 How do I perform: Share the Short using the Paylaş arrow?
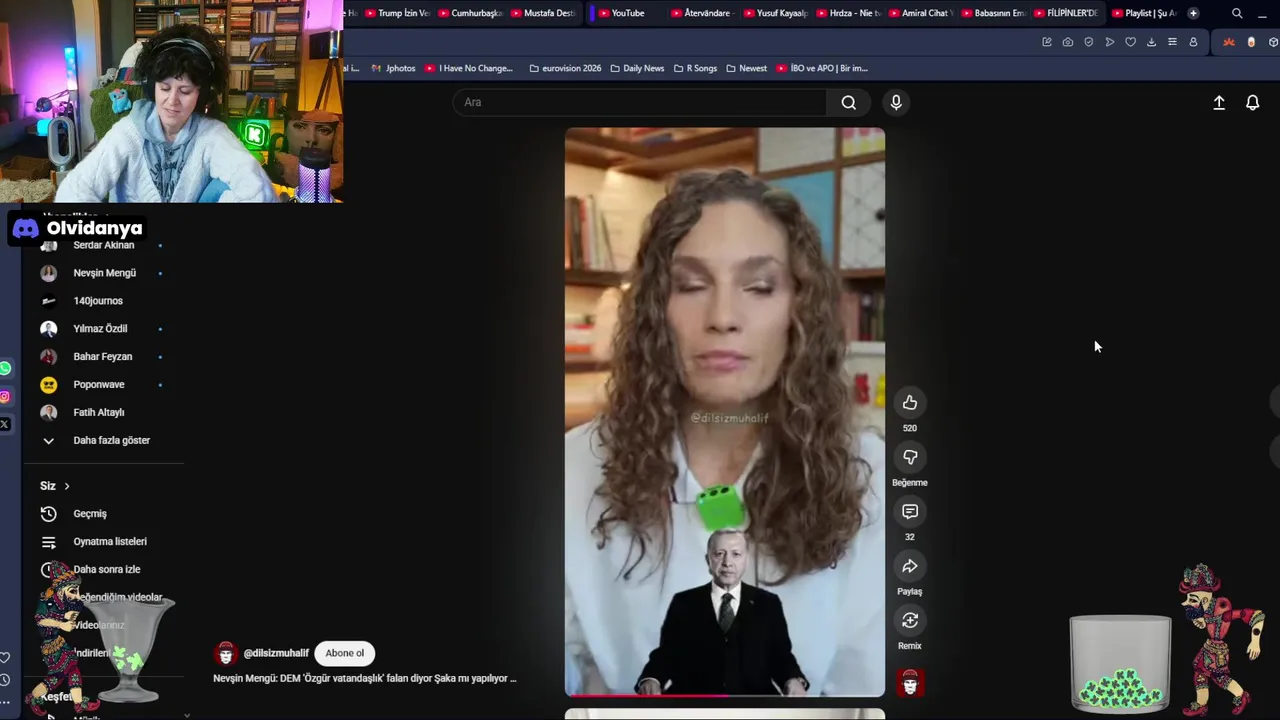pos(909,566)
